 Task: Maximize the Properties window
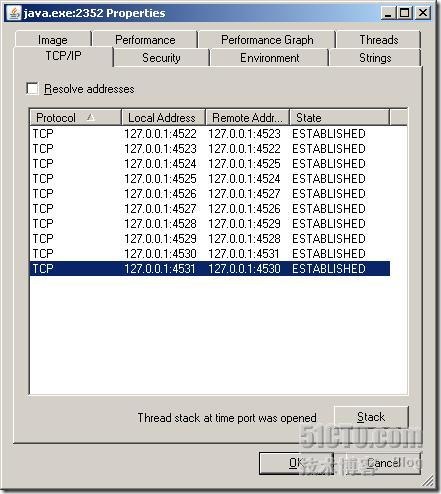point(405,13)
